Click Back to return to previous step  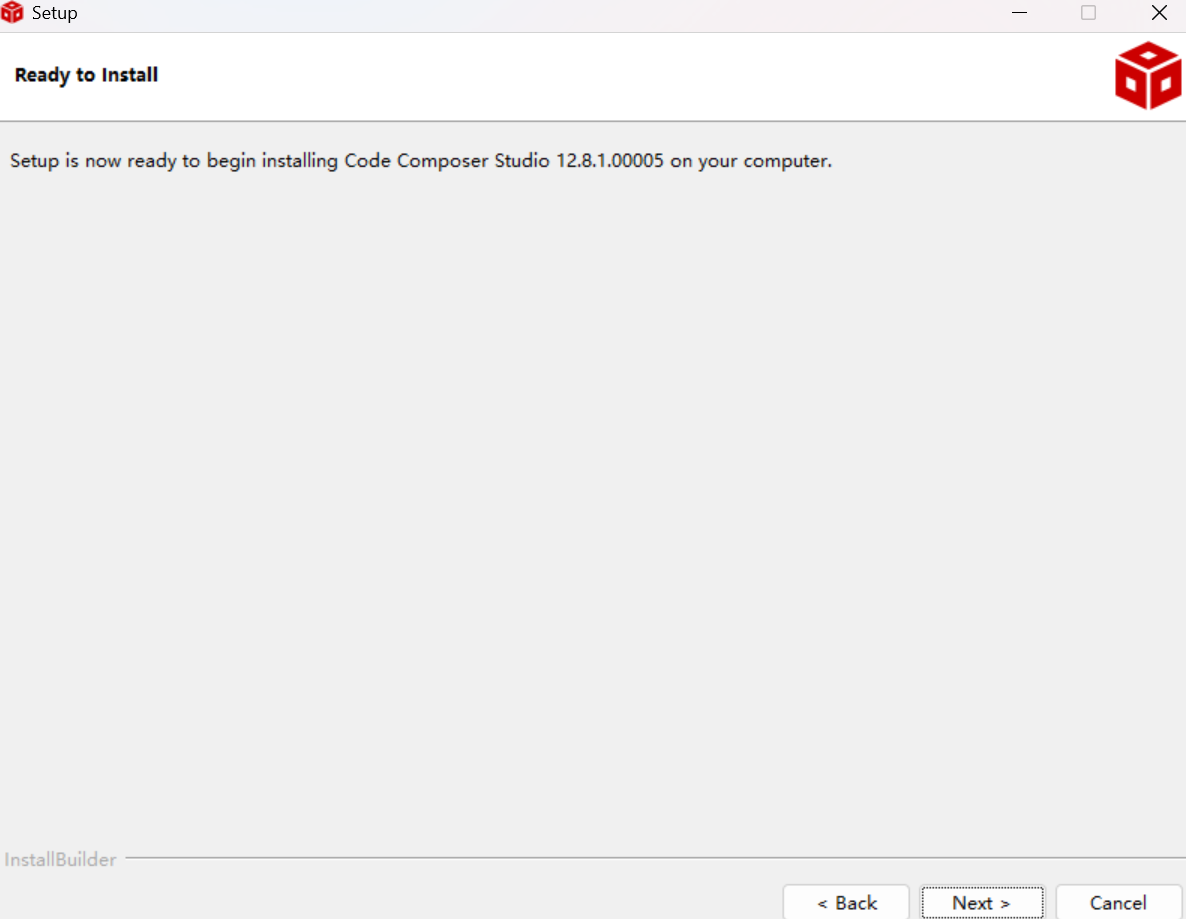[846, 903]
